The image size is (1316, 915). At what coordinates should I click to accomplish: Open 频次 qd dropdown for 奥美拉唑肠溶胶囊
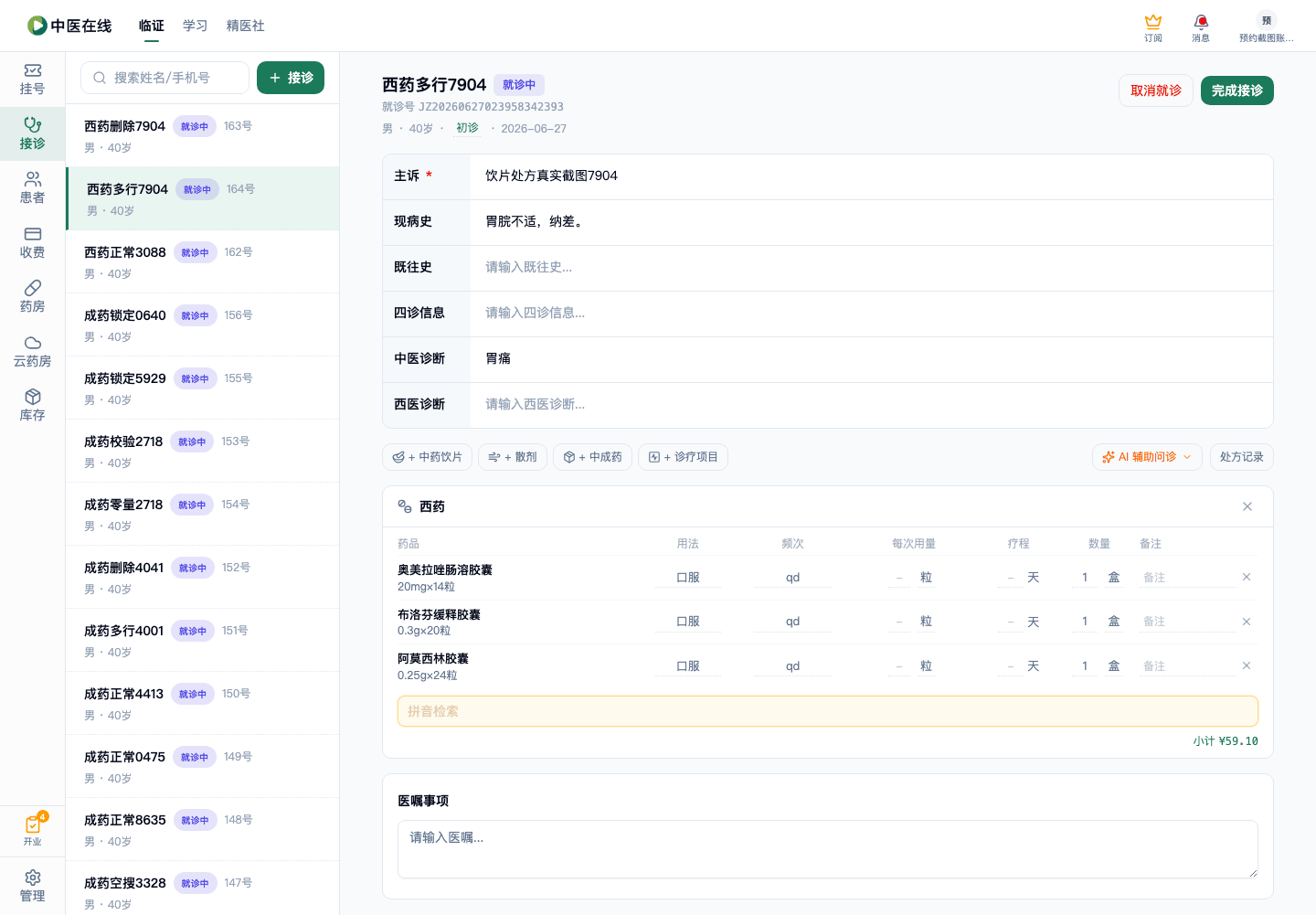pyautogui.click(x=792, y=578)
